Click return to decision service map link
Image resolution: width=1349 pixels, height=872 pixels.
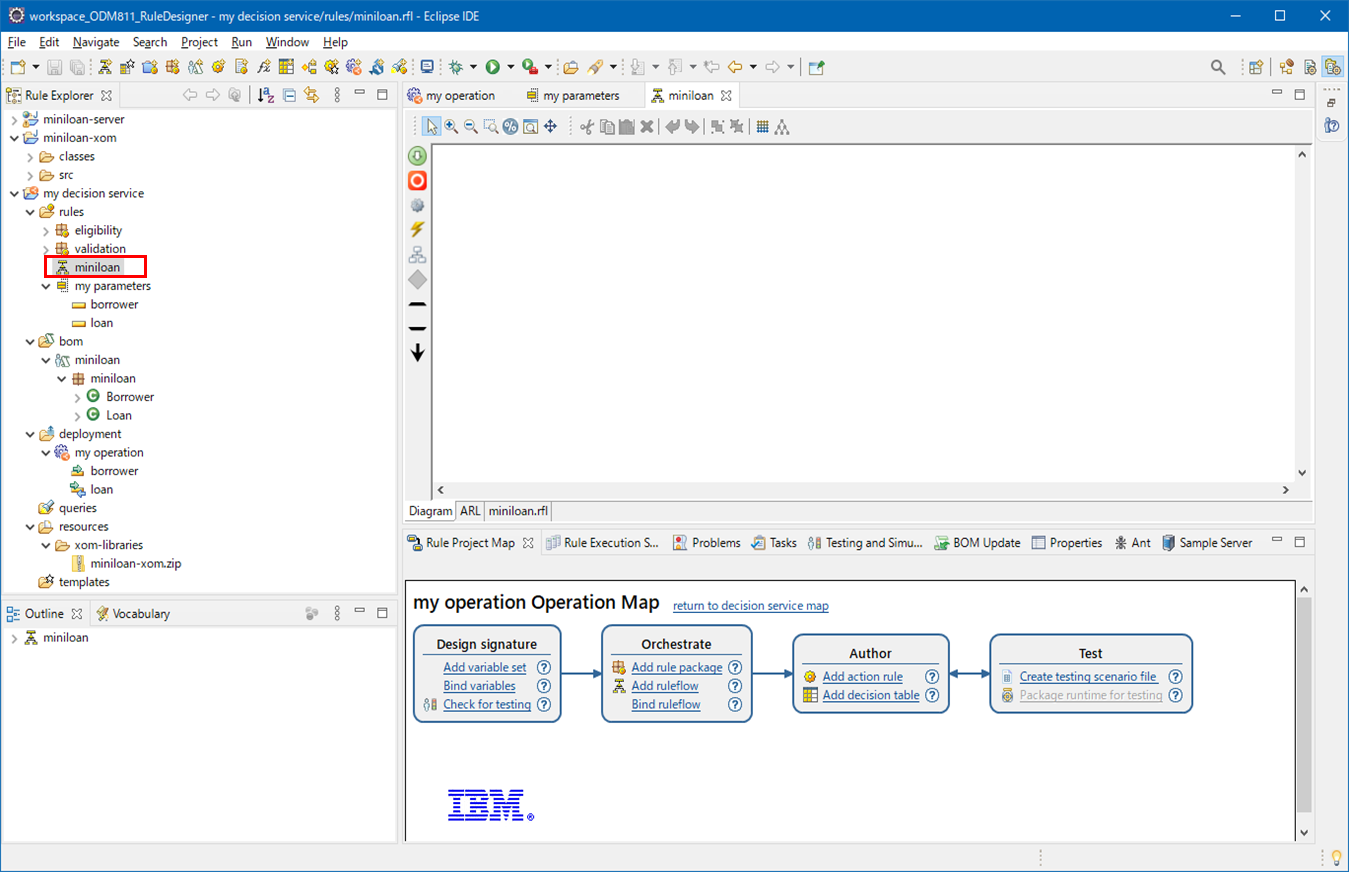pyautogui.click(x=751, y=606)
